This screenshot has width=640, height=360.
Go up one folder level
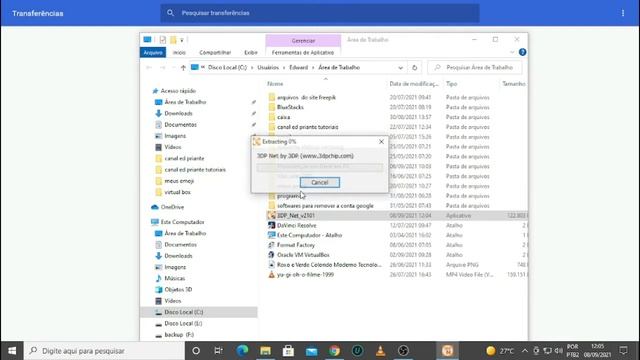183,68
